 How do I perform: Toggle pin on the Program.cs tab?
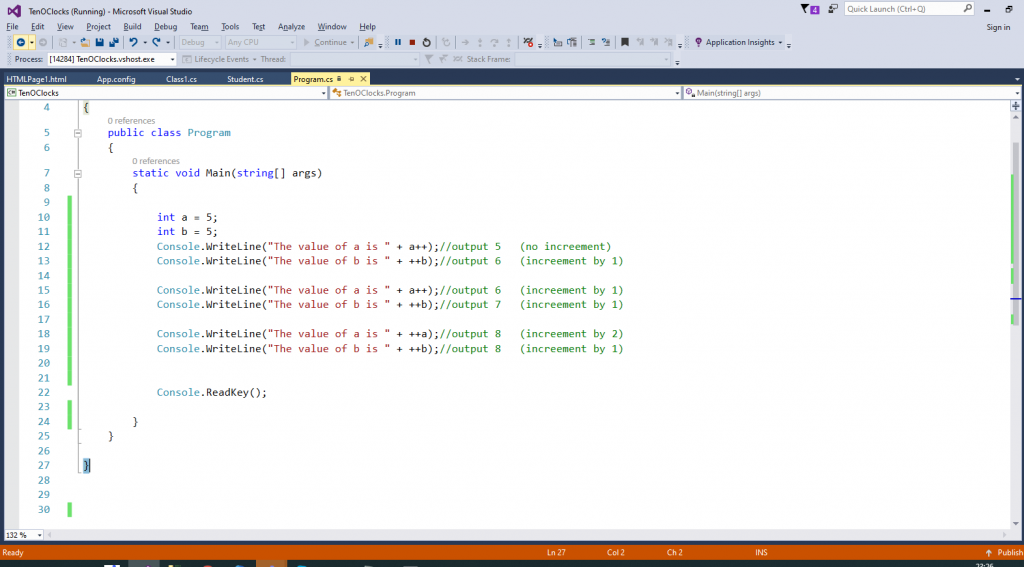(351, 79)
